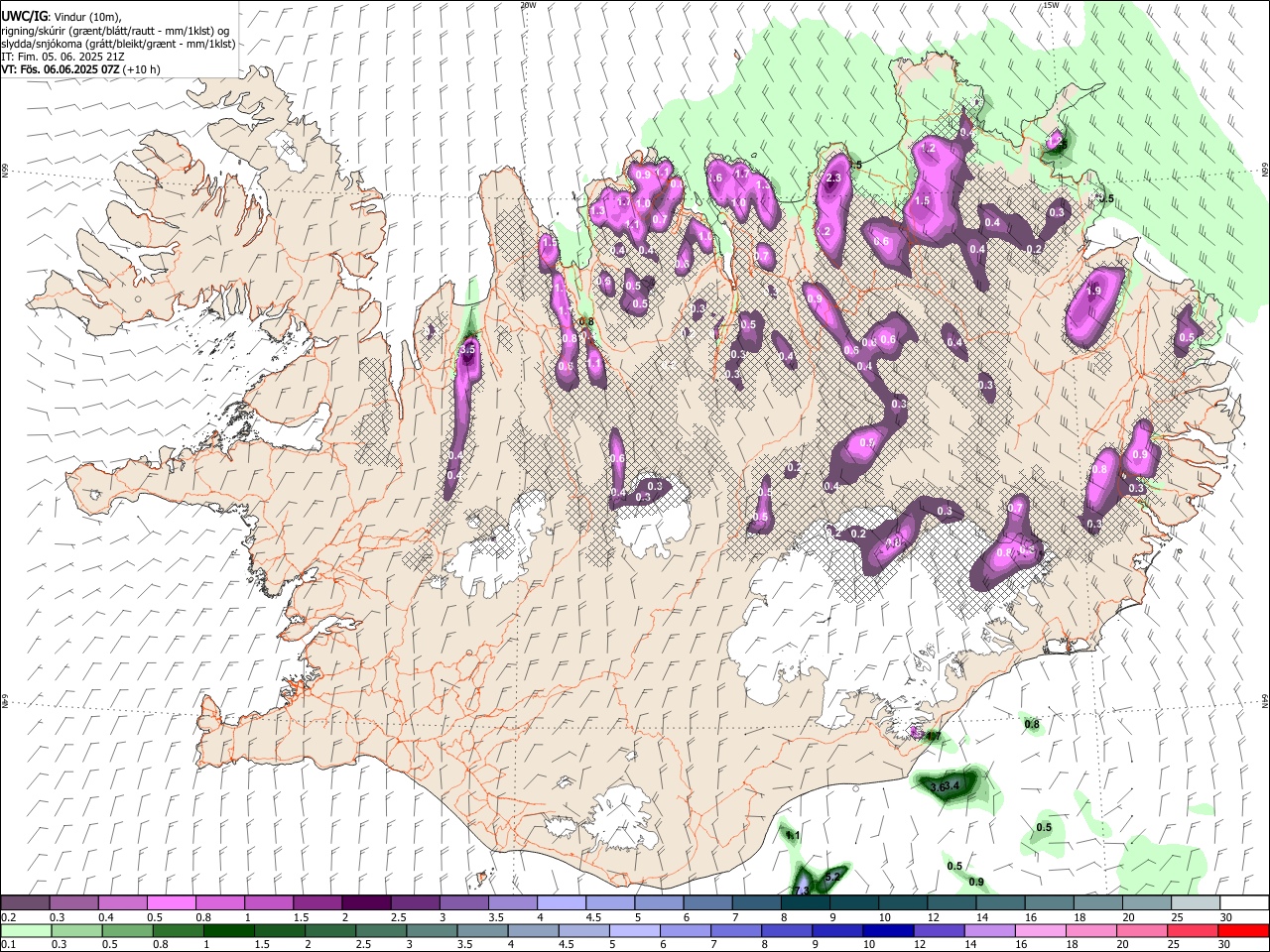Click the 5.2 rain value at the bottom edge

832,877
